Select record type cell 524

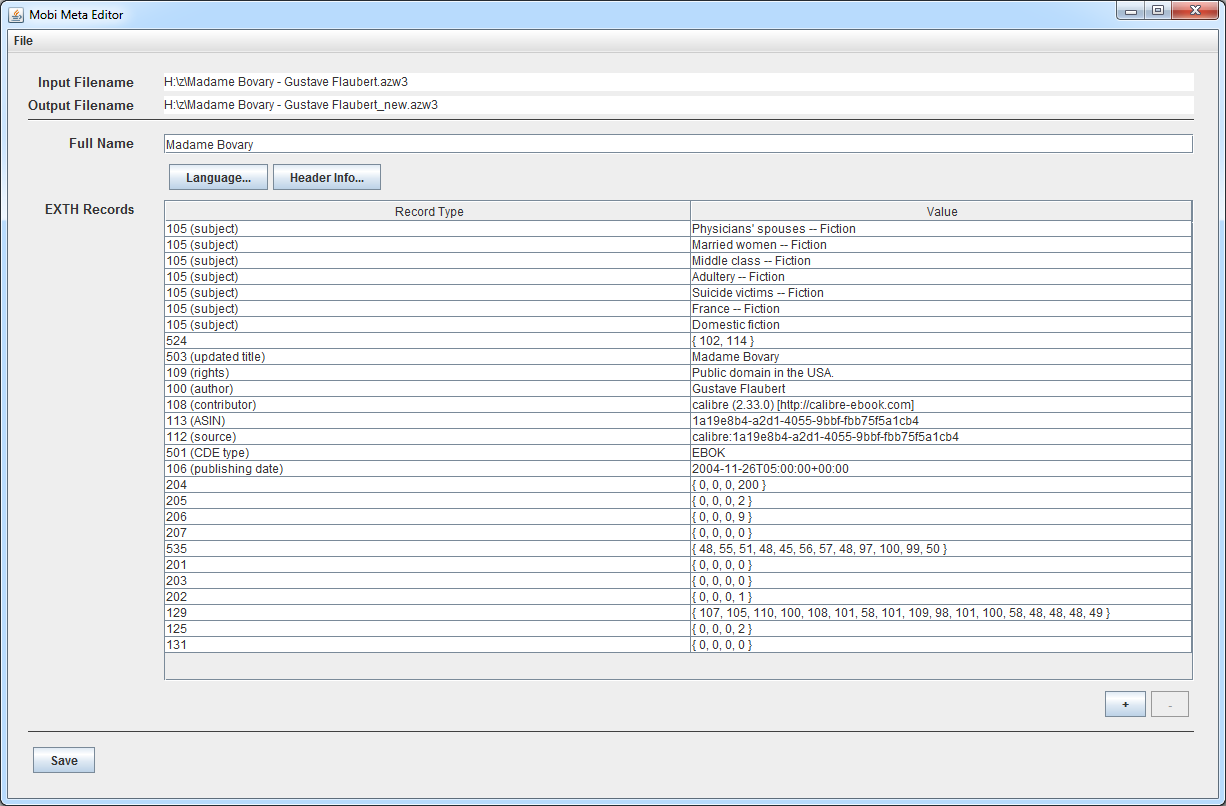click(x=428, y=341)
